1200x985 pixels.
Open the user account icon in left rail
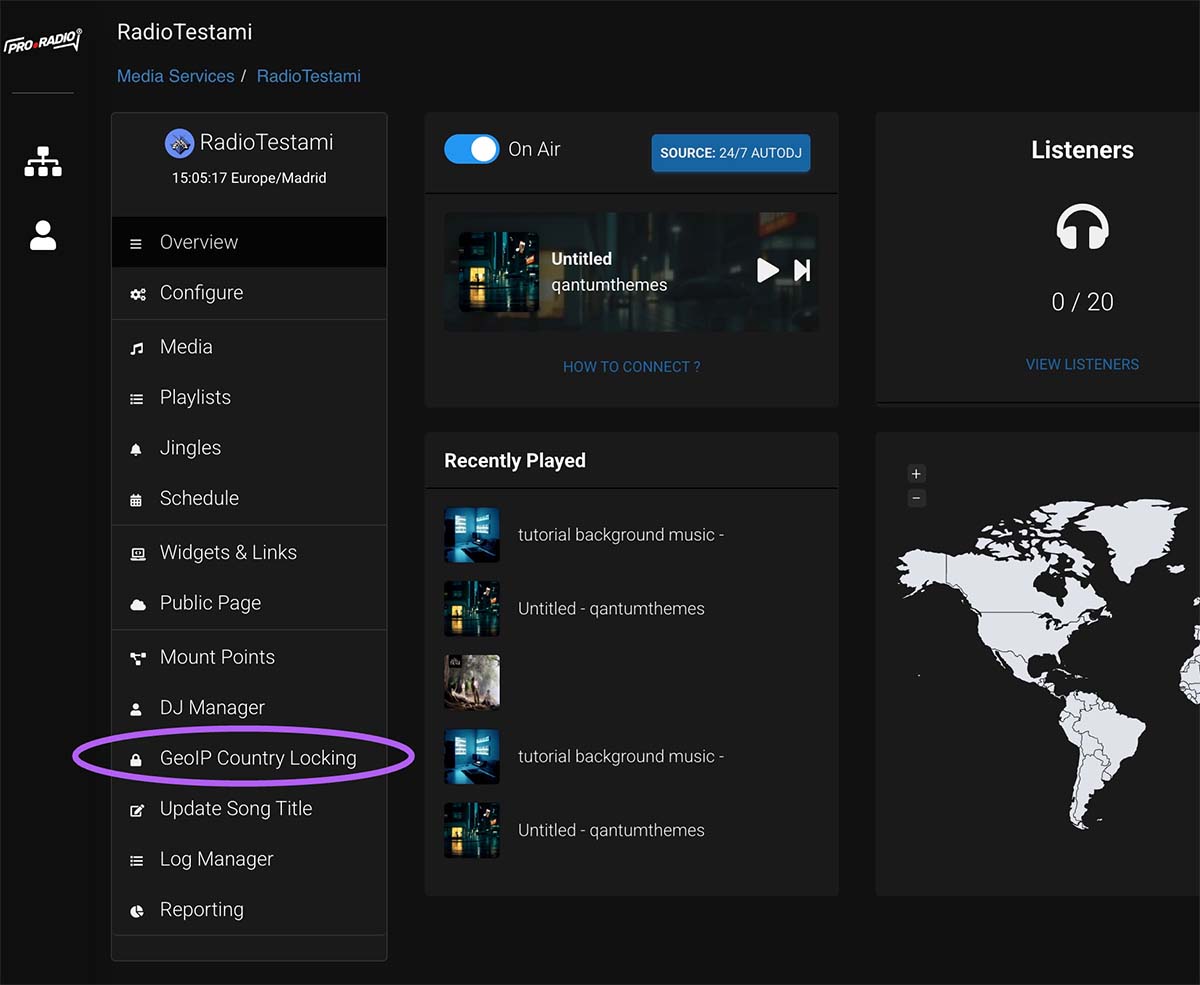click(x=43, y=235)
